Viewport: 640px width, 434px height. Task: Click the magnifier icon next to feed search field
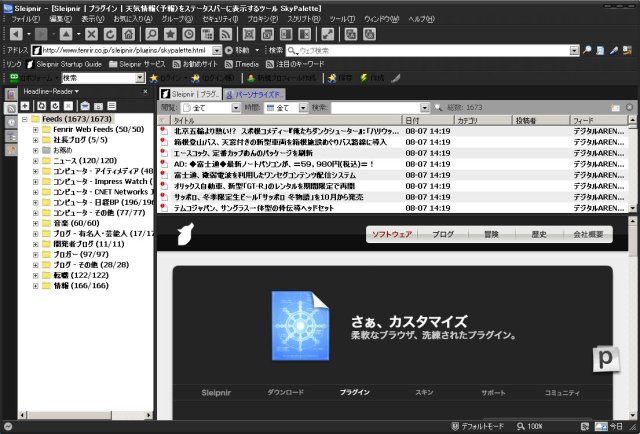(438, 107)
